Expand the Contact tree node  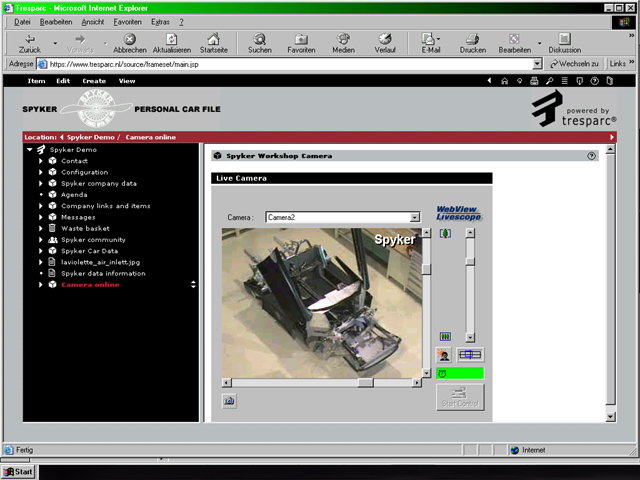coord(40,161)
